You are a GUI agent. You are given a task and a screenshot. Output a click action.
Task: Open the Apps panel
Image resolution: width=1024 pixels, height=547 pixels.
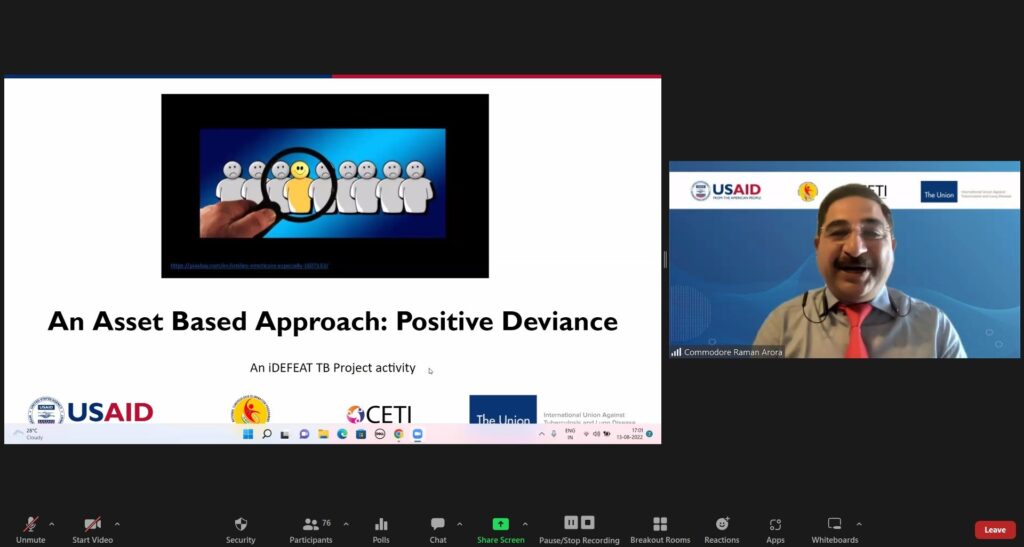pos(775,525)
